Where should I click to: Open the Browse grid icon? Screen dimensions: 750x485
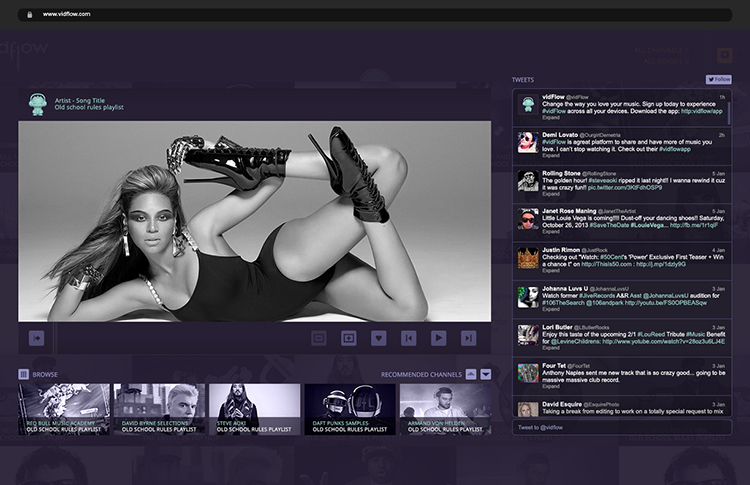click(23, 374)
